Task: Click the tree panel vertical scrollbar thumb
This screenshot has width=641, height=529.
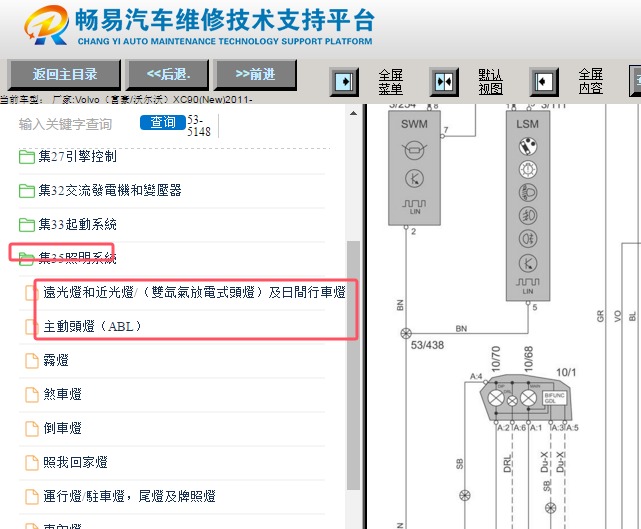Action: [x=353, y=365]
